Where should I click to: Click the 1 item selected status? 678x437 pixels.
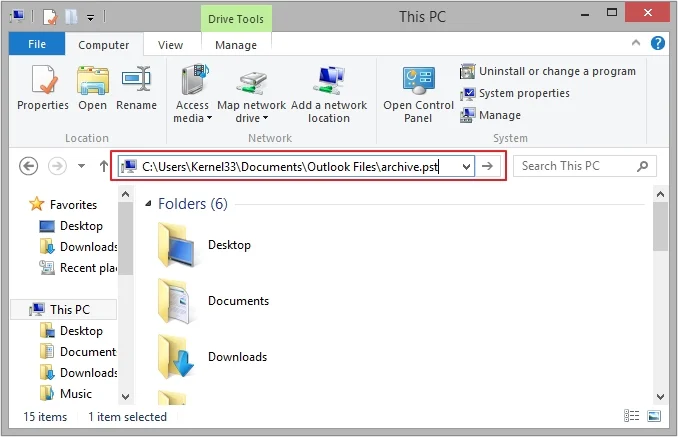(128, 417)
